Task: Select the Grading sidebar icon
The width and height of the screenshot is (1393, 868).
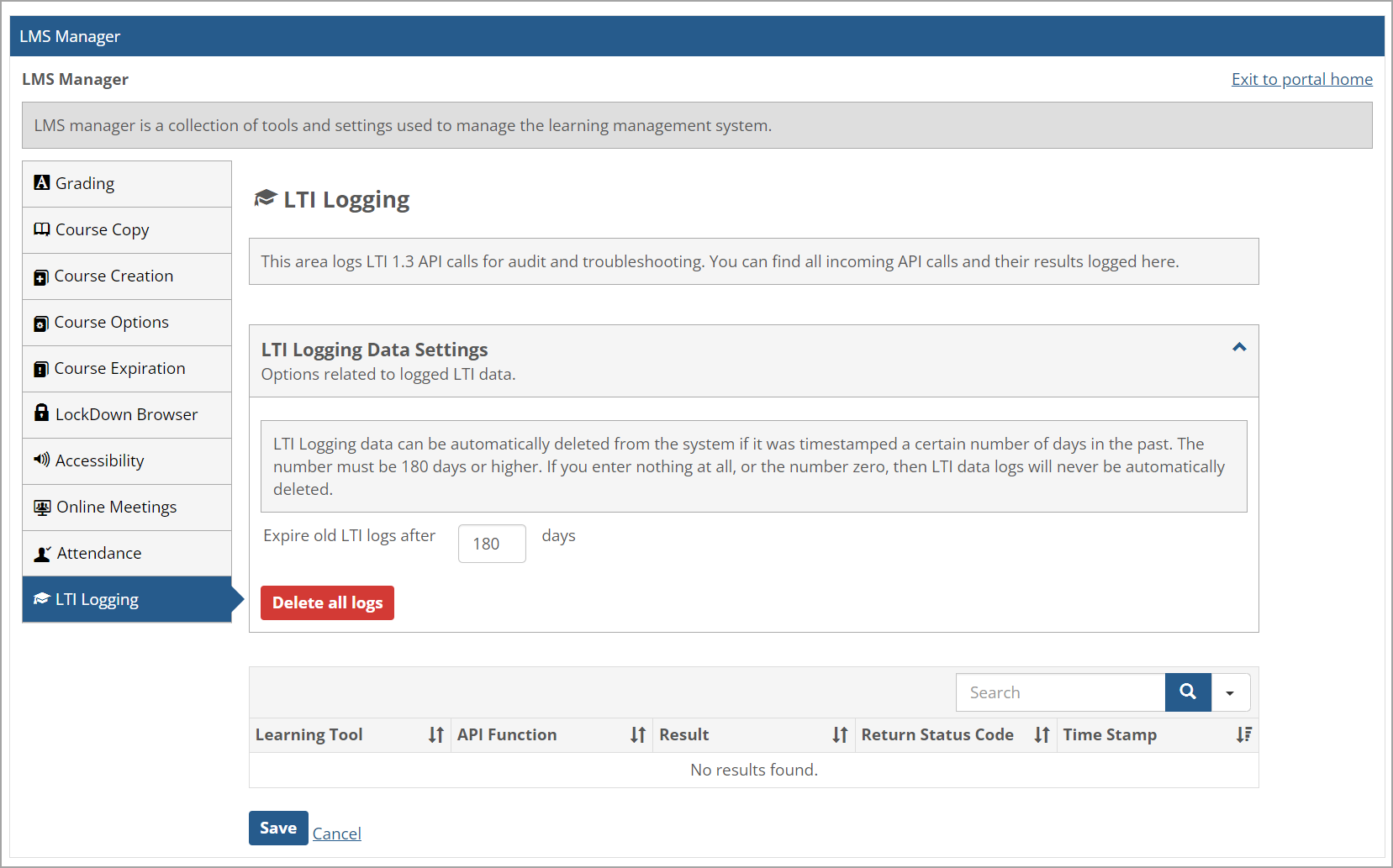Action: [x=42, y=183]
